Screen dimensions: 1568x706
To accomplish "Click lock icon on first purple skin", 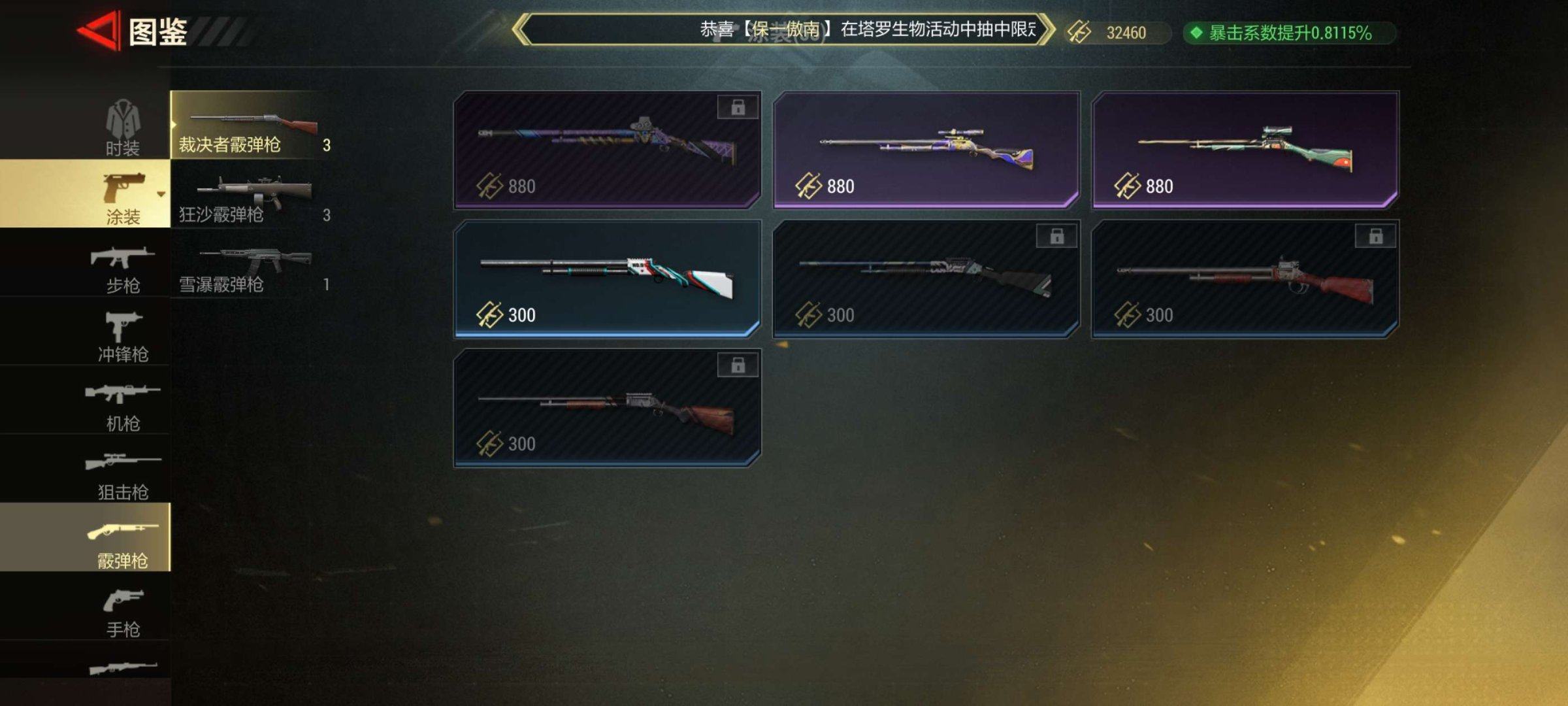I will pos(738,107).
